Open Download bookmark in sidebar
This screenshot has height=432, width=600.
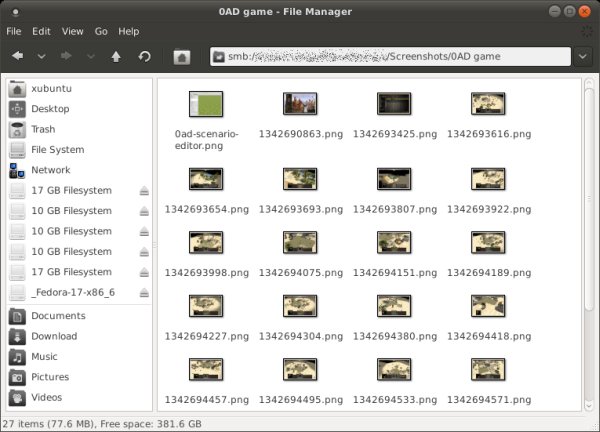pos(79,336)
